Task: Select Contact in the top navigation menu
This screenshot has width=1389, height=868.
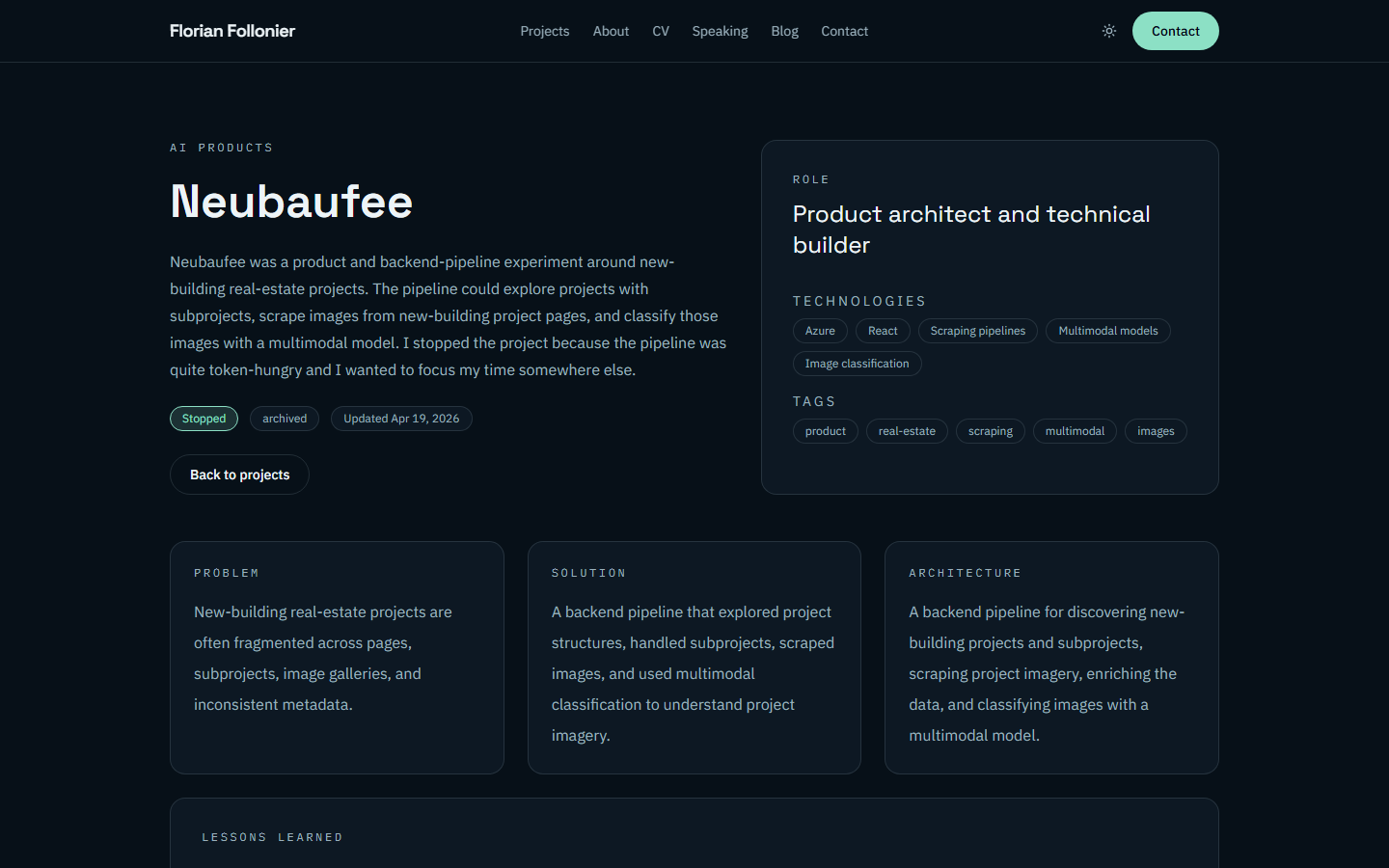Action: tap(844, 31)
